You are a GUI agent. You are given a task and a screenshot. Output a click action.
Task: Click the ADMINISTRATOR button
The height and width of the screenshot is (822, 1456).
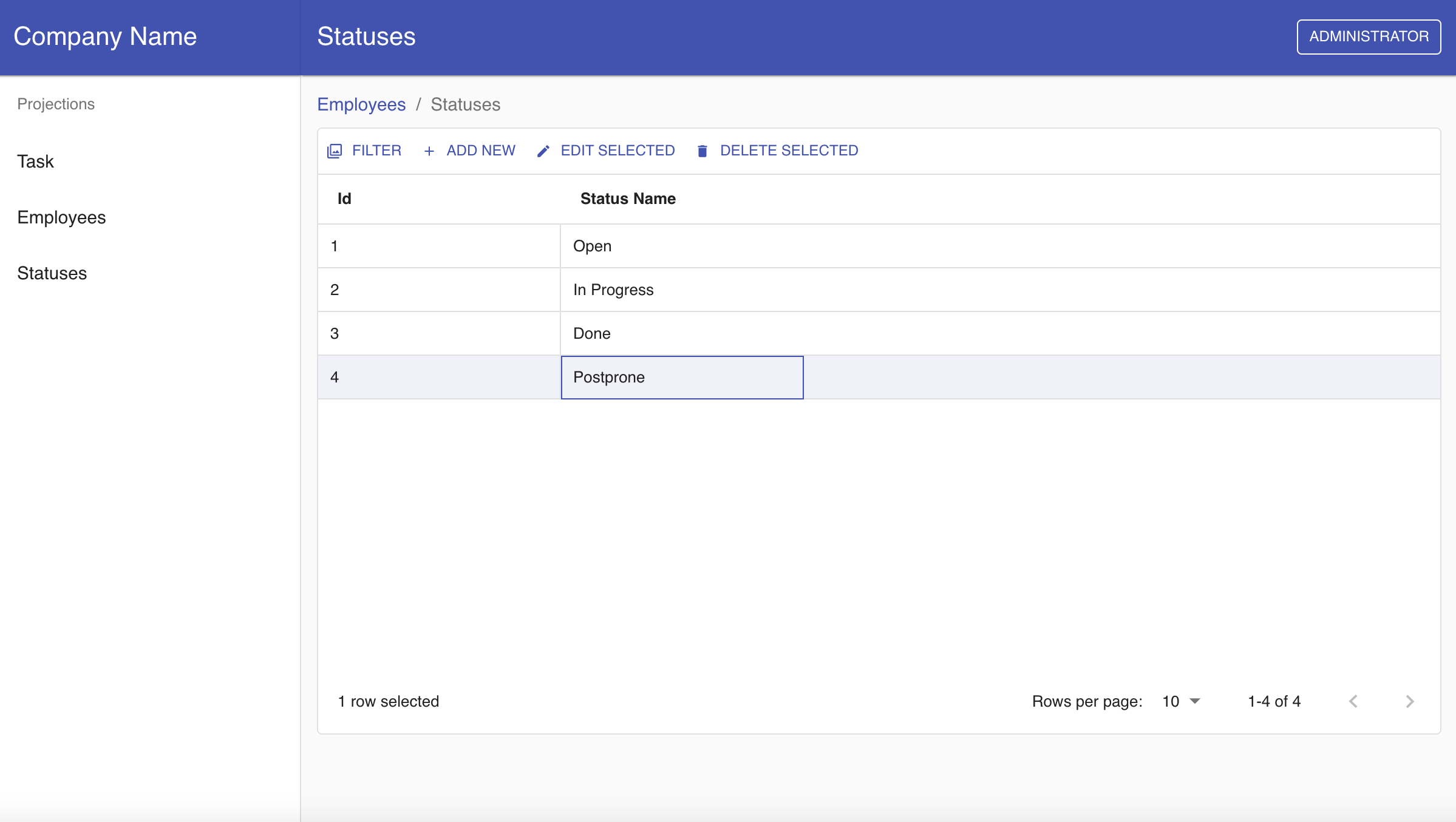click(1368, 36)
